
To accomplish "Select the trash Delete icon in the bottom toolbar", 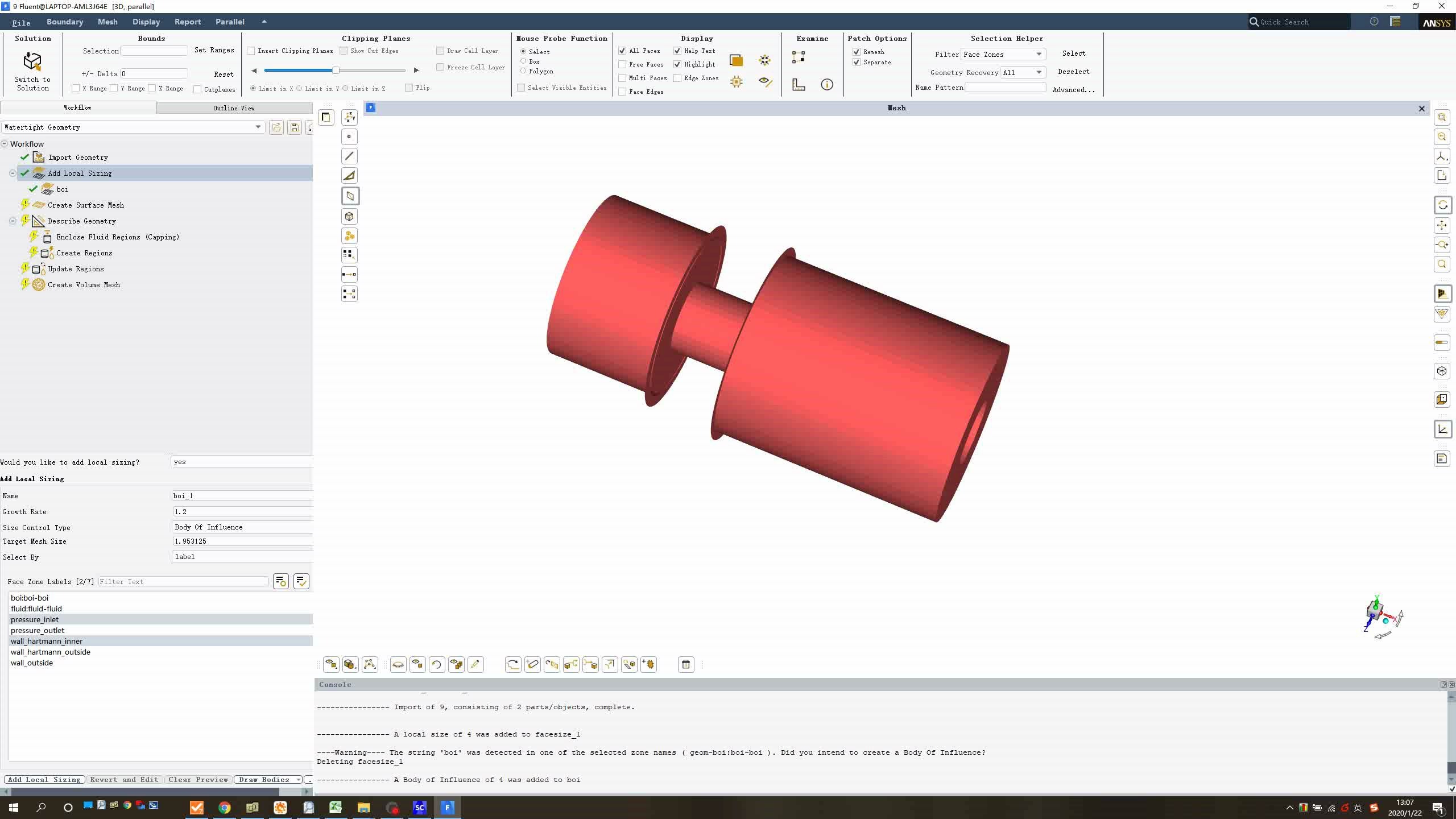I will 685,664.
